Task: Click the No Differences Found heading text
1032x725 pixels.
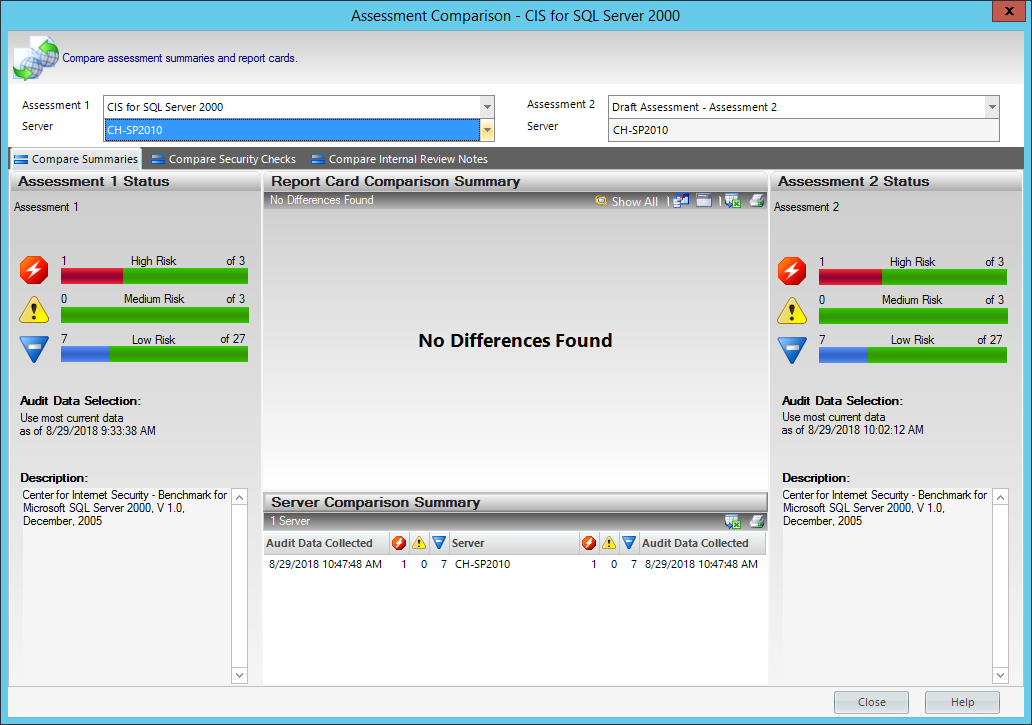Action: pyautogui.click(x=515, y=340)
